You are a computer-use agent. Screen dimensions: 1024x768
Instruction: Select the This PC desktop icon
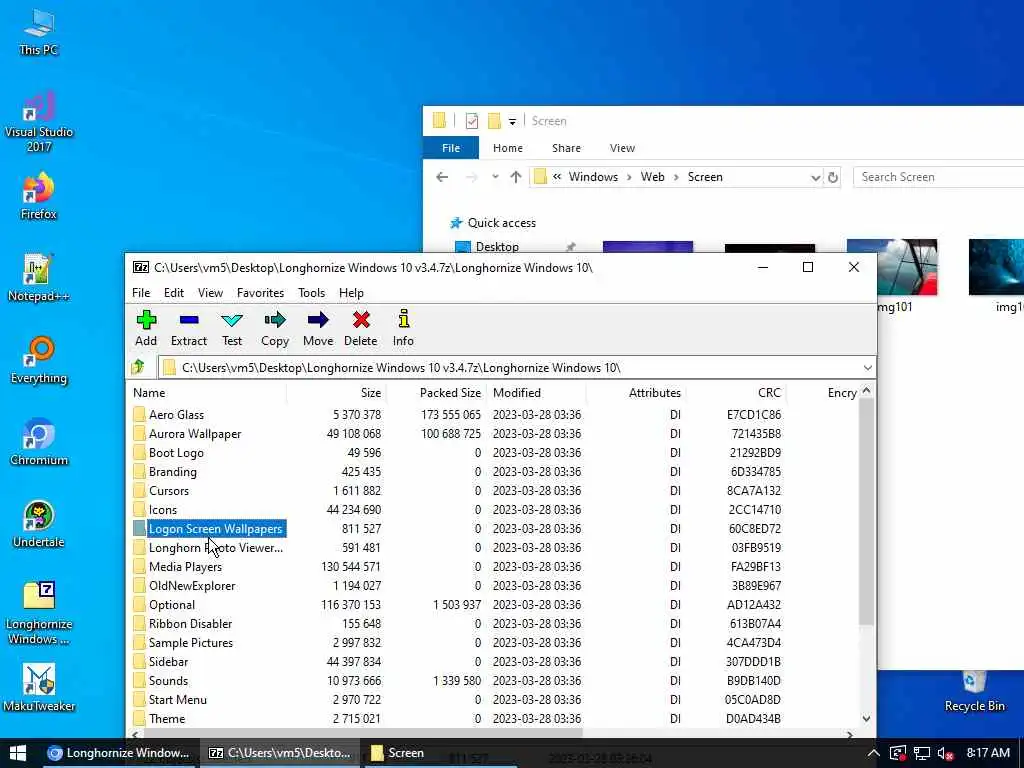coord(39,32)
